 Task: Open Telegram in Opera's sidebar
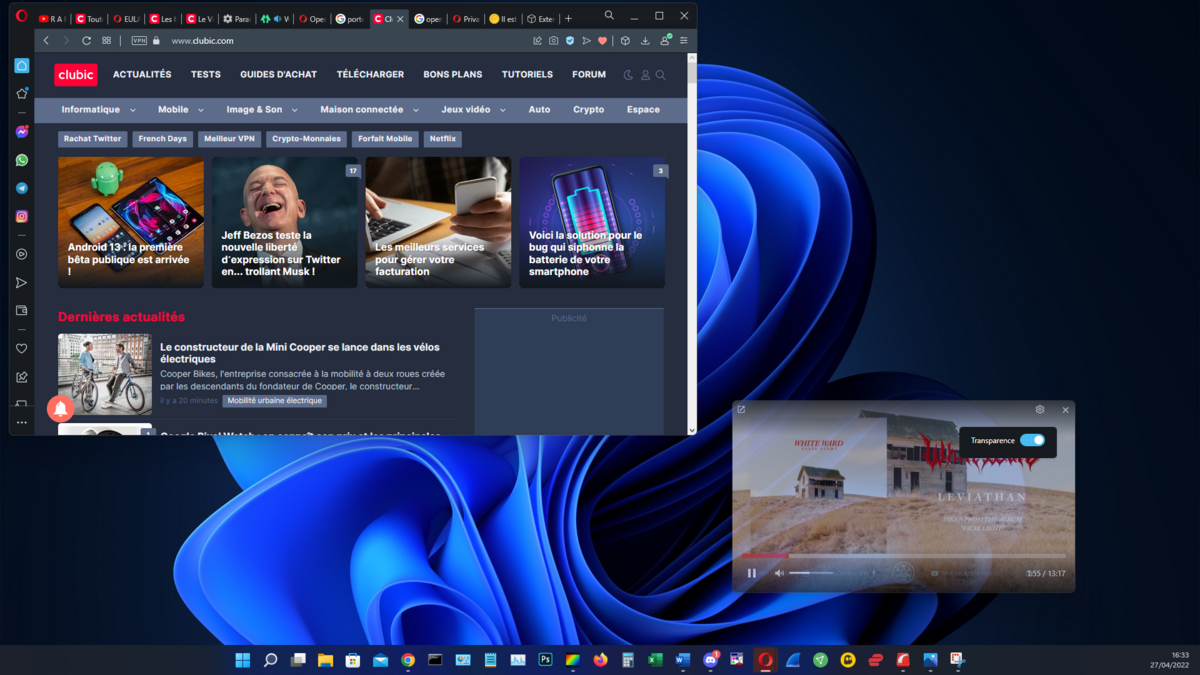[22, 188]
